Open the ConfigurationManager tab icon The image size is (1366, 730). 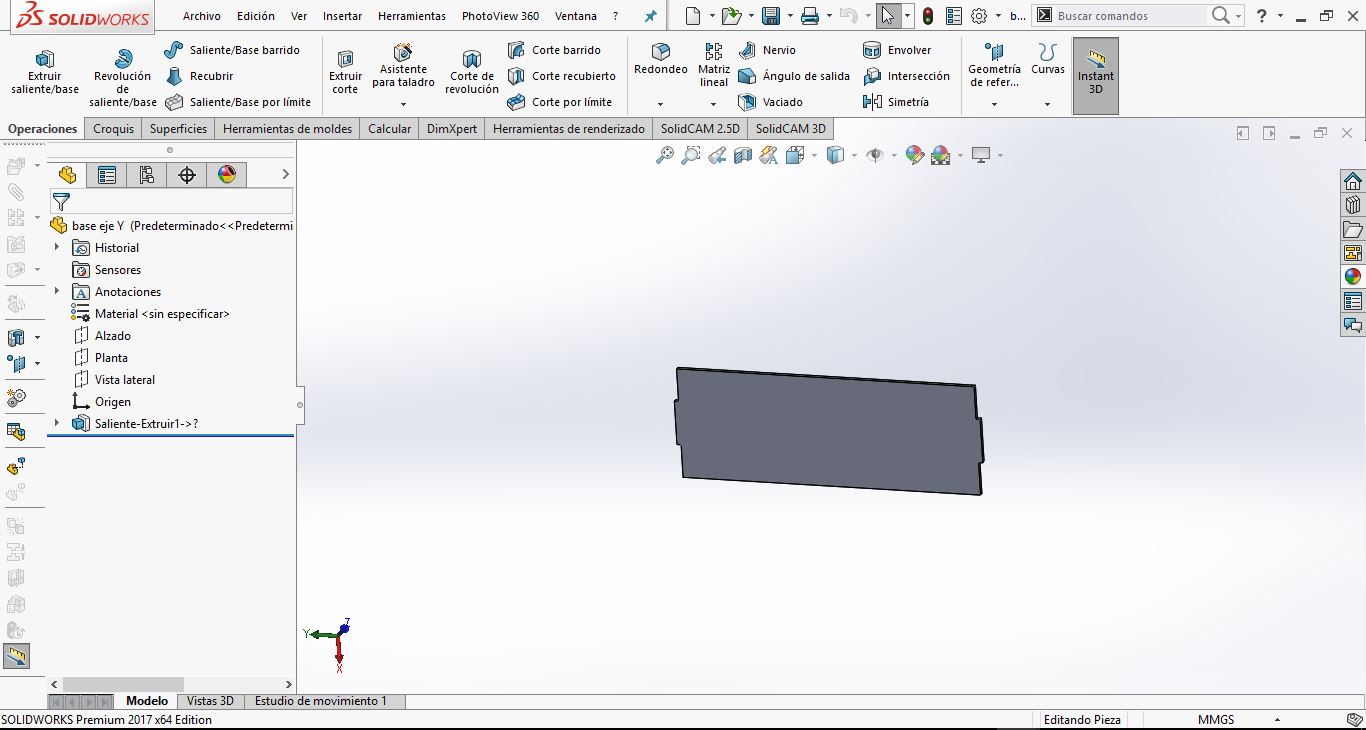point(147,175)
